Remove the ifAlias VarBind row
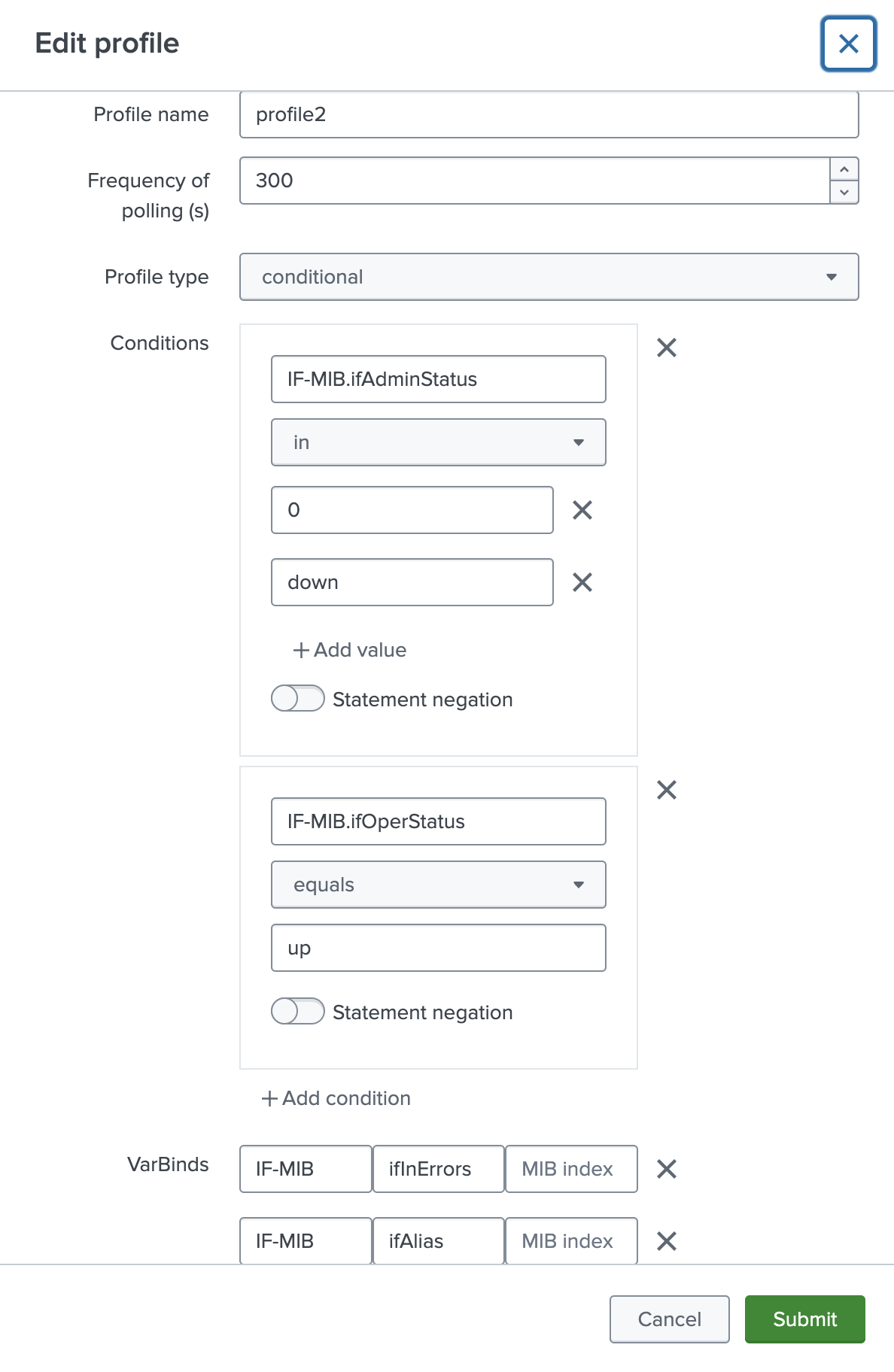Image resolution: width=894 pixels, height=1372 pixels. [x=666, y=1241]
